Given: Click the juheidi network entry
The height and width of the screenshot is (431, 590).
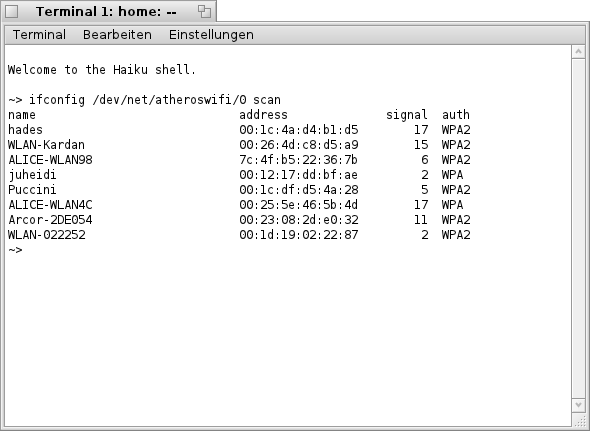Looking at the screenshot, I should (x=32, y=175).
